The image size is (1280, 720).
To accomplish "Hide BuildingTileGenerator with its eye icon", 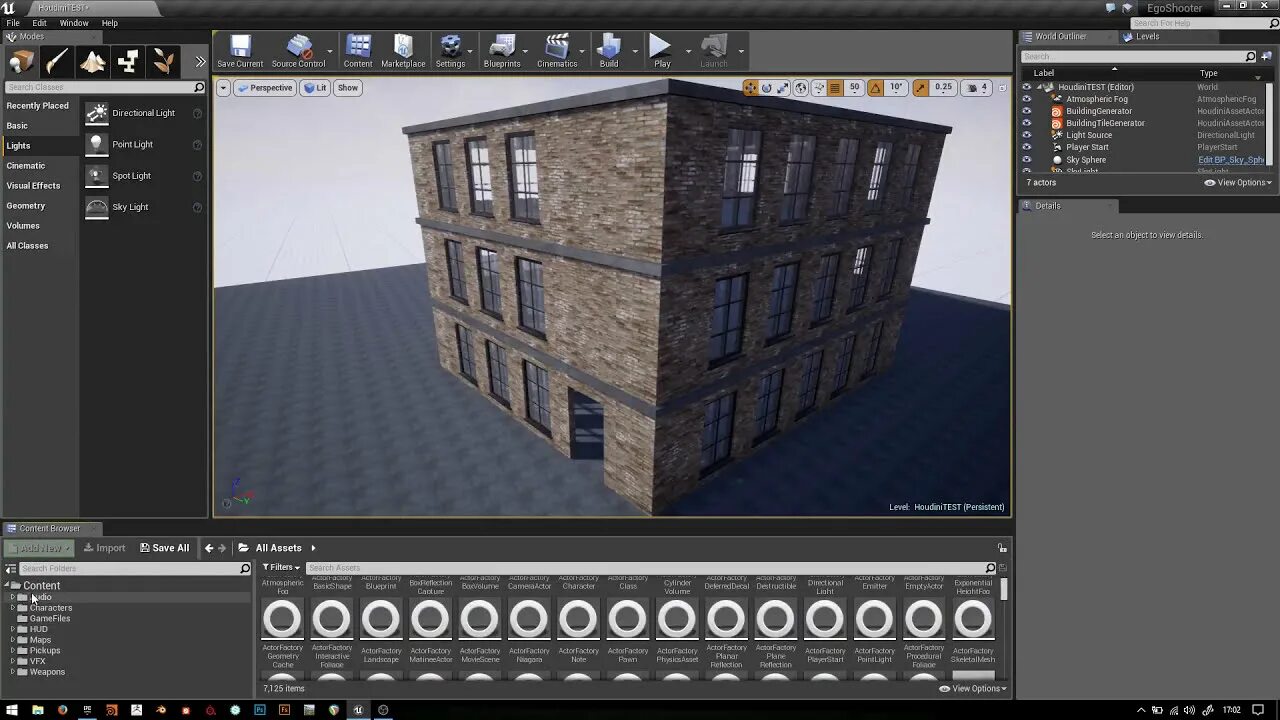I will click(x=1026, y=123).
